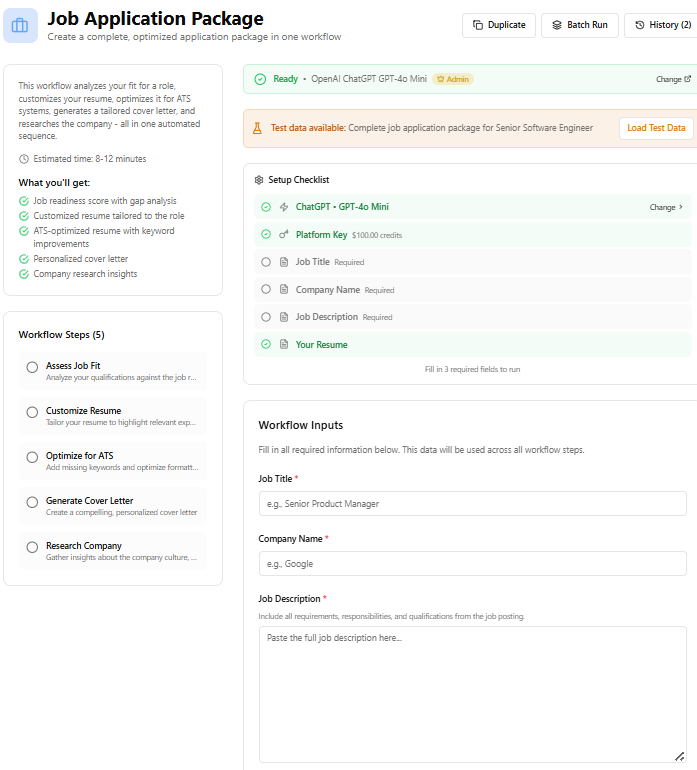Expand Change chevron in ChatGPT row
The width and height of the screenshot is (697, 770).
pos(680,207)
